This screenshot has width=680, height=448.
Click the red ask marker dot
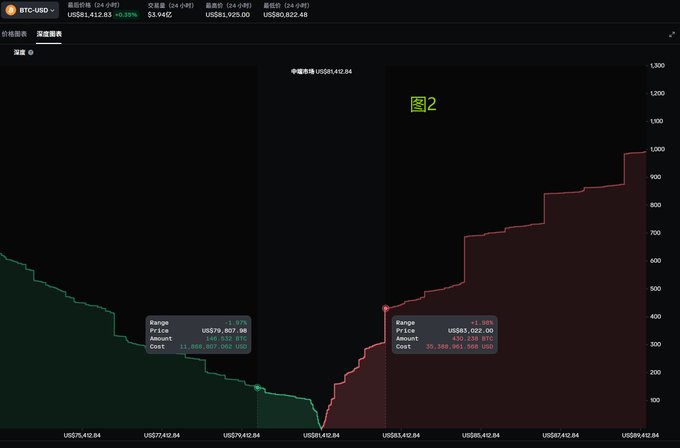386,308
